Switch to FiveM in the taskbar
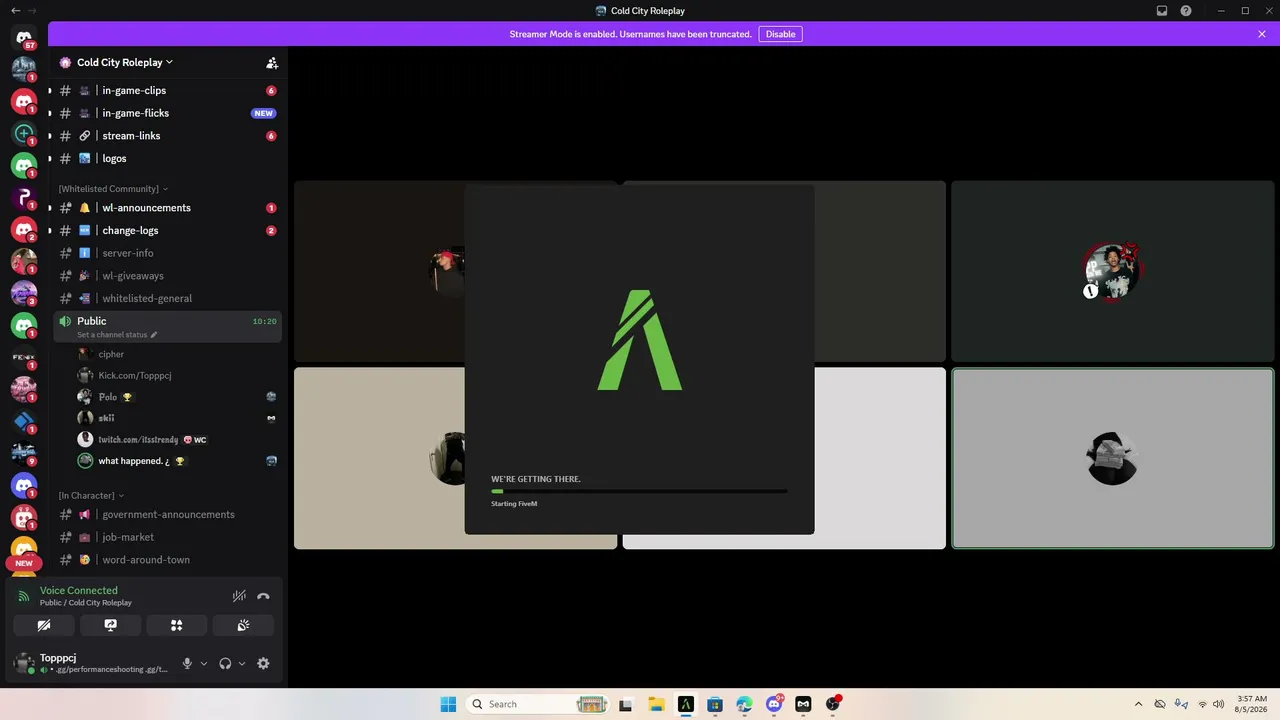 685,704
